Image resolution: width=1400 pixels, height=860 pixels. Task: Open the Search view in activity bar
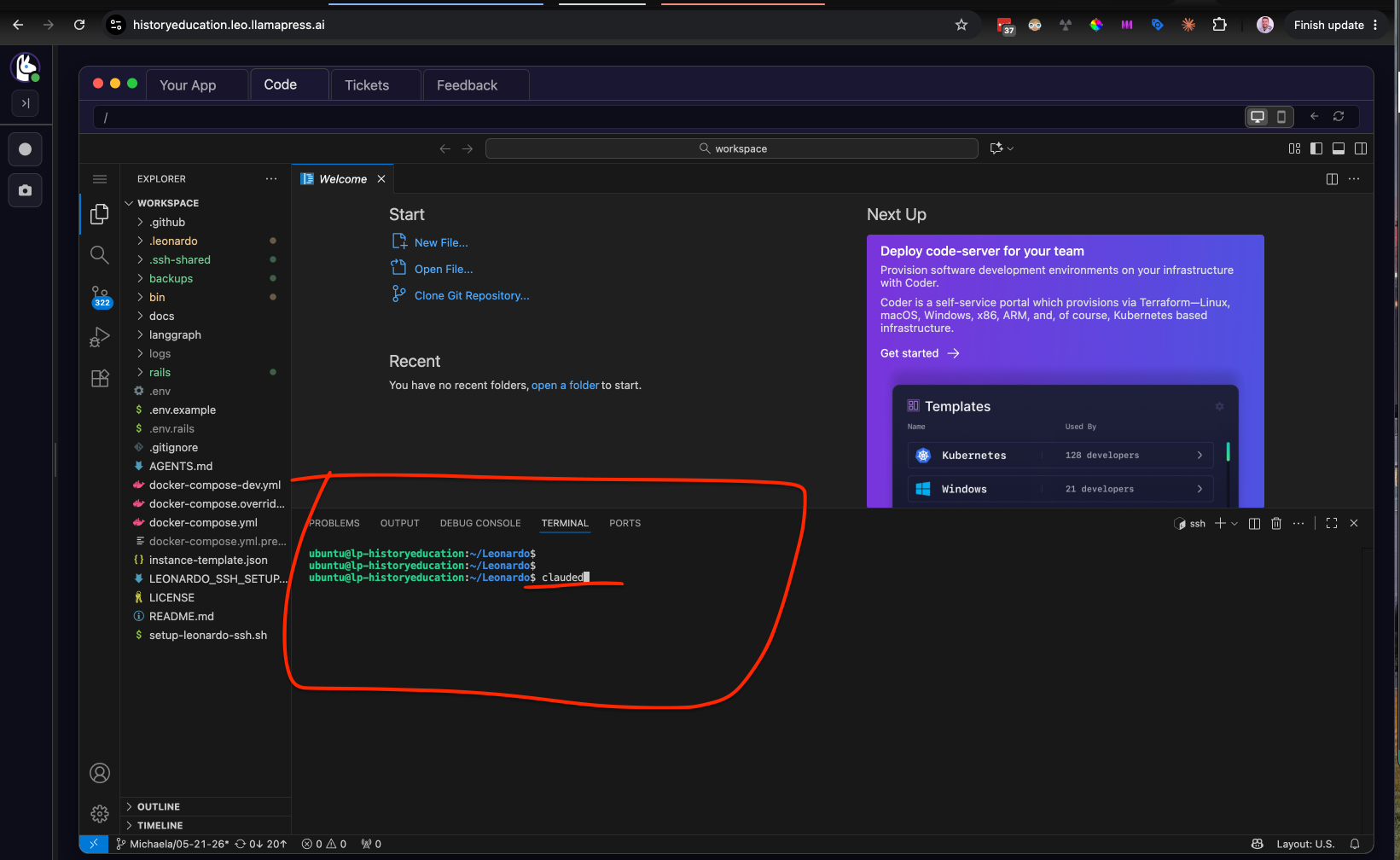[x=100, y=254]
